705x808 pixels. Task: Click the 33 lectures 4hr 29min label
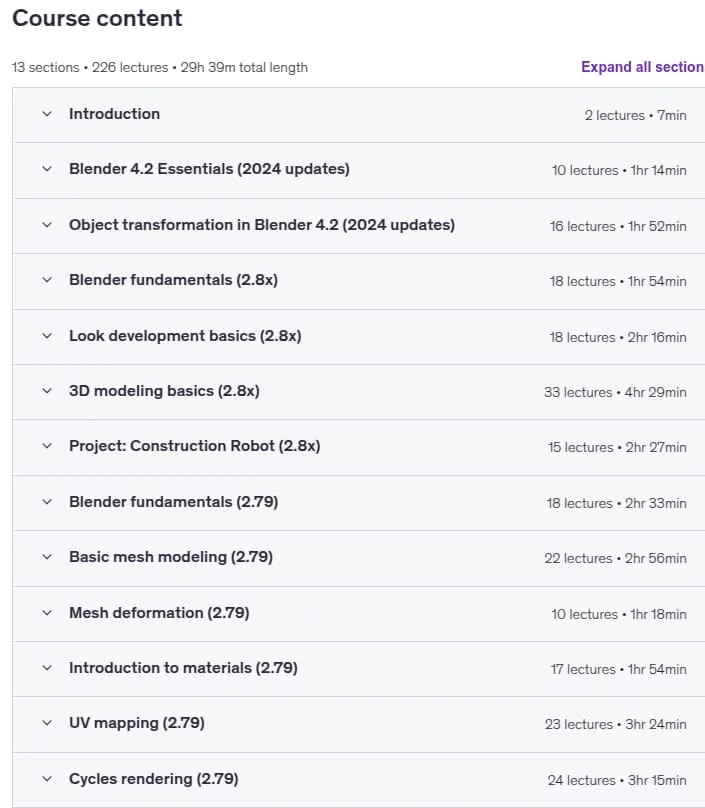[x=615, y=393]
